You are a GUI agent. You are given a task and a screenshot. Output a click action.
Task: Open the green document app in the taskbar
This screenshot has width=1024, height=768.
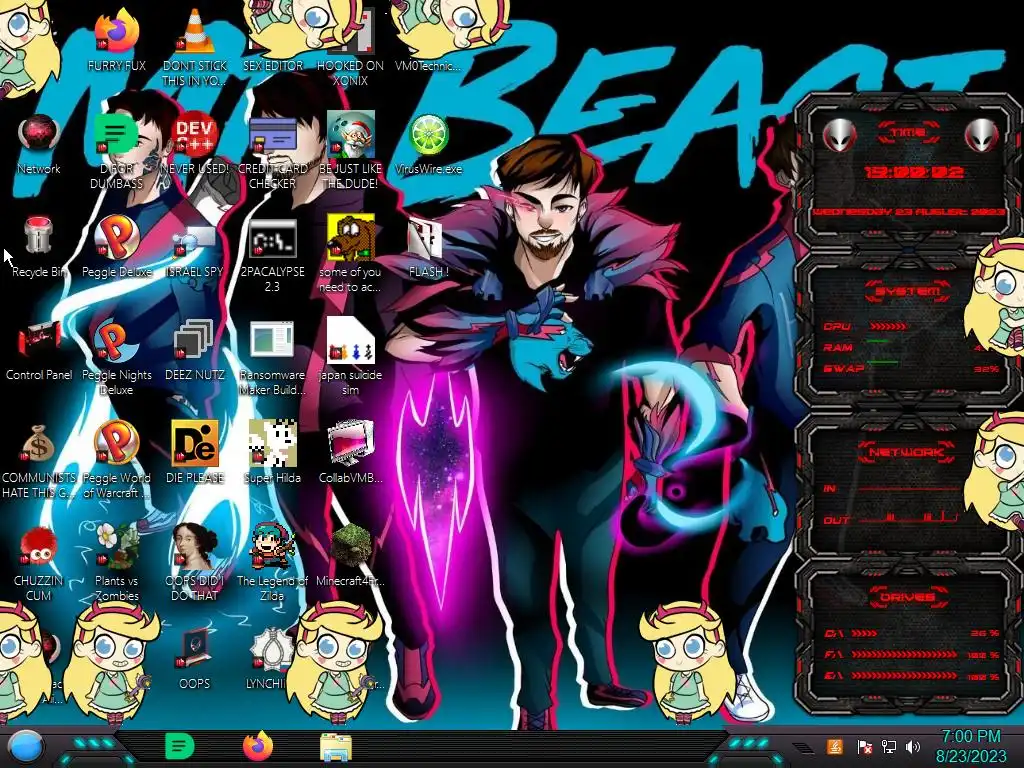pyautogui.click(x=179, y=746)
